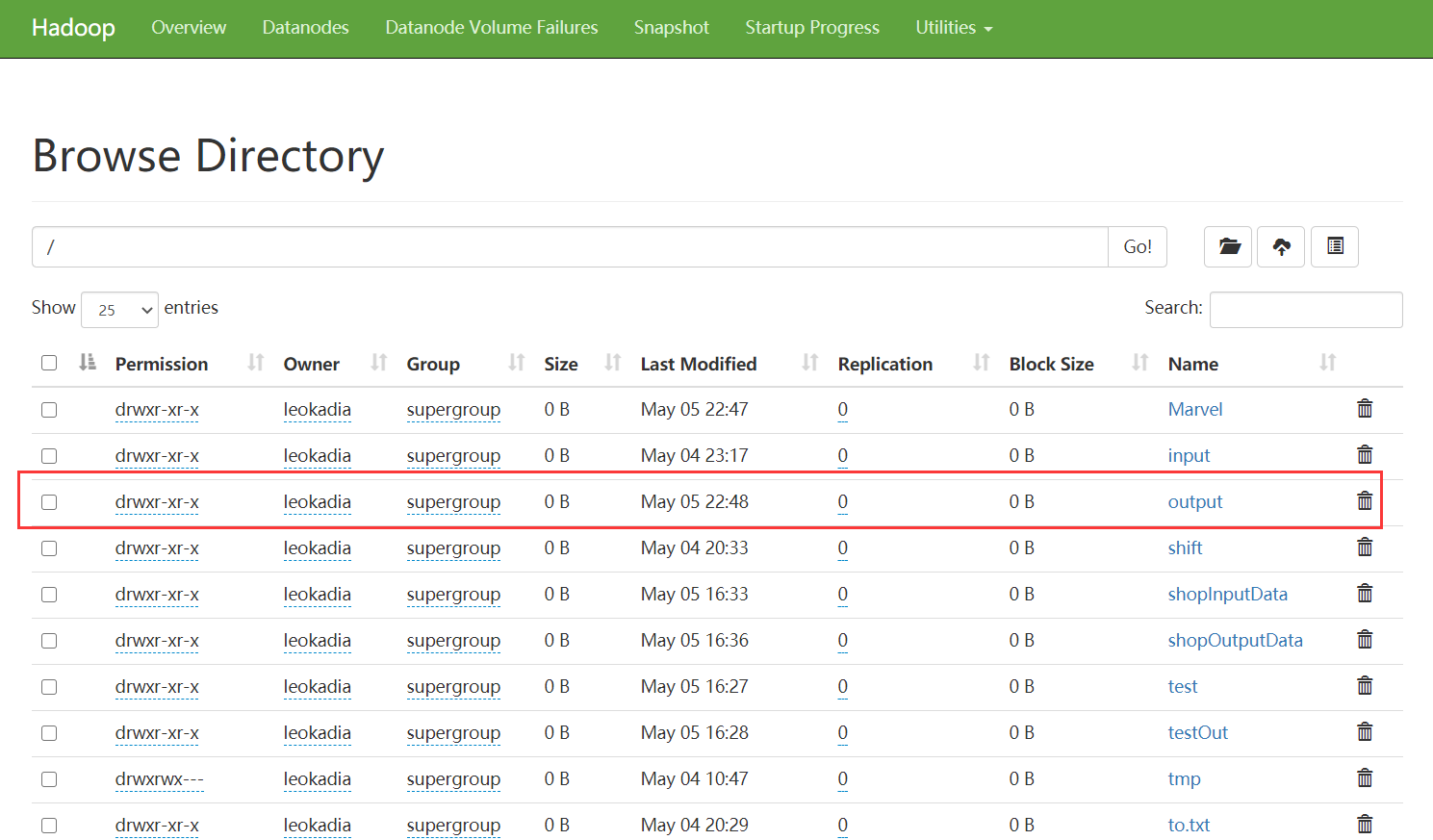Delete the Marvel directory with trash icon

pyautogui.click(x=1365, y=408)
